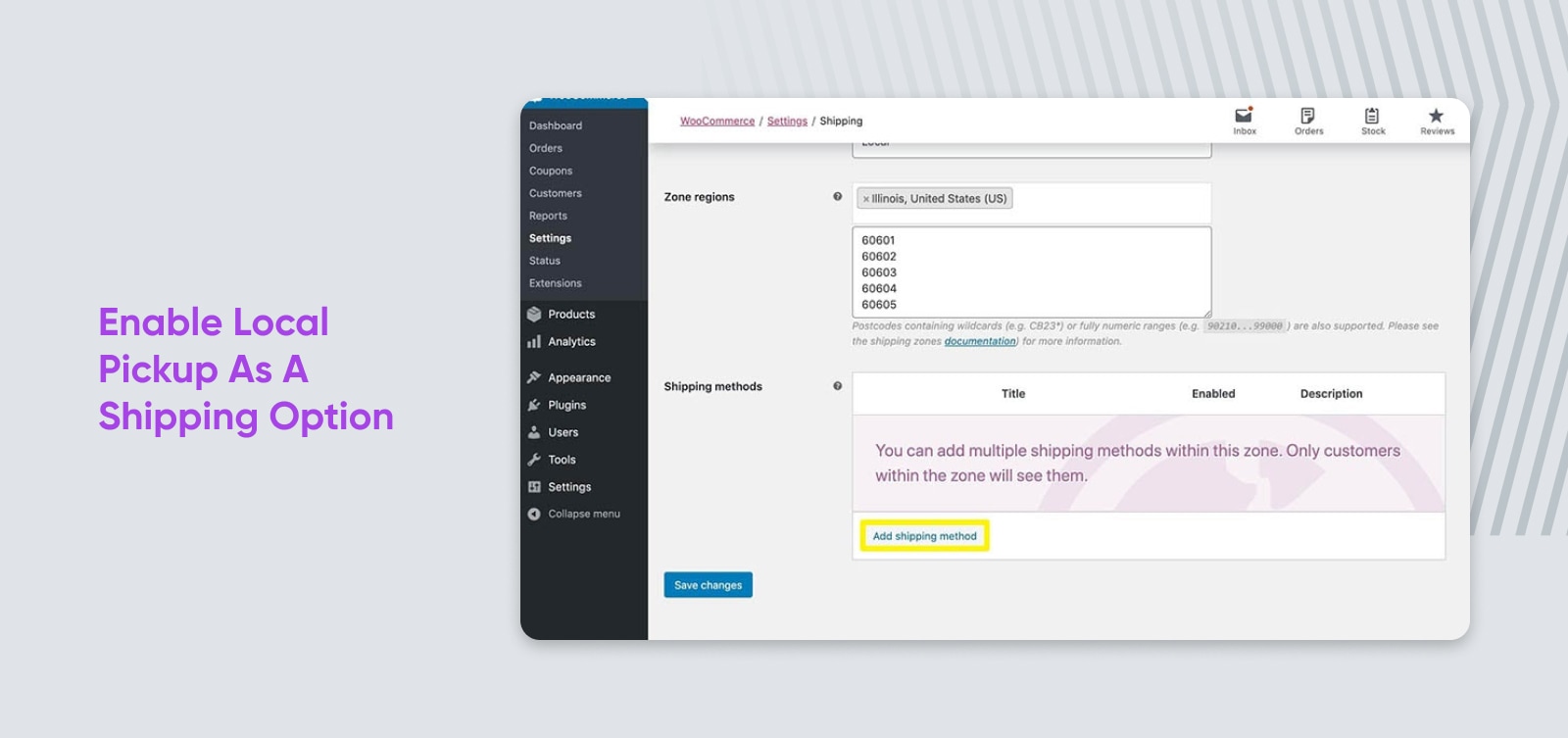Viewport: 1568px width, 738px height.
Task: Click the Users person icon
Action: (534, 432)
